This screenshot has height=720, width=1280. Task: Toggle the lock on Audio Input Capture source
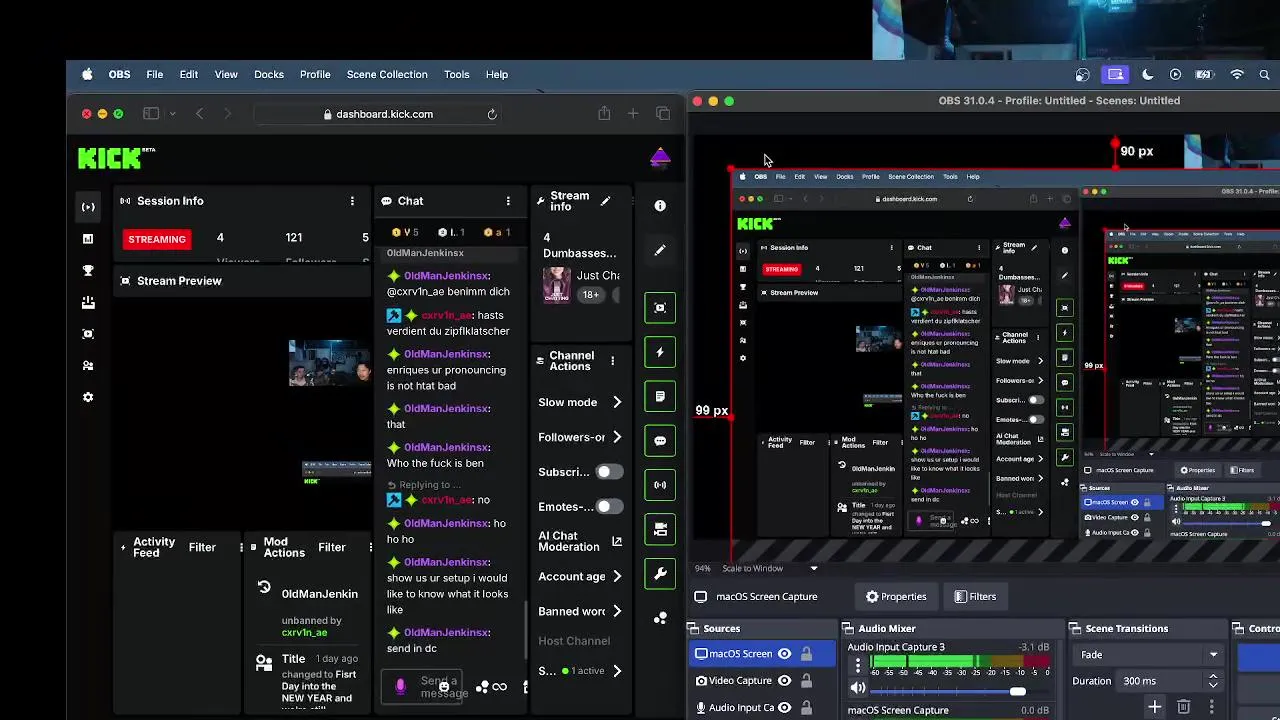click(x=806, y=708)
